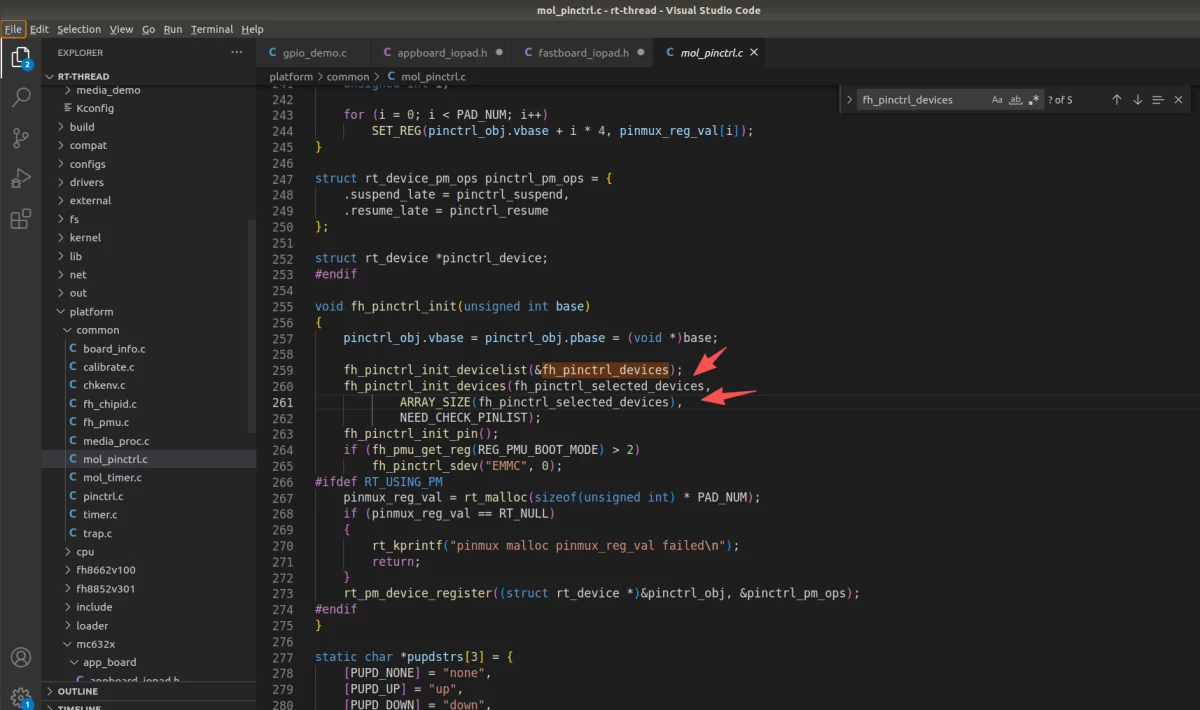Click the find input field

922,100
